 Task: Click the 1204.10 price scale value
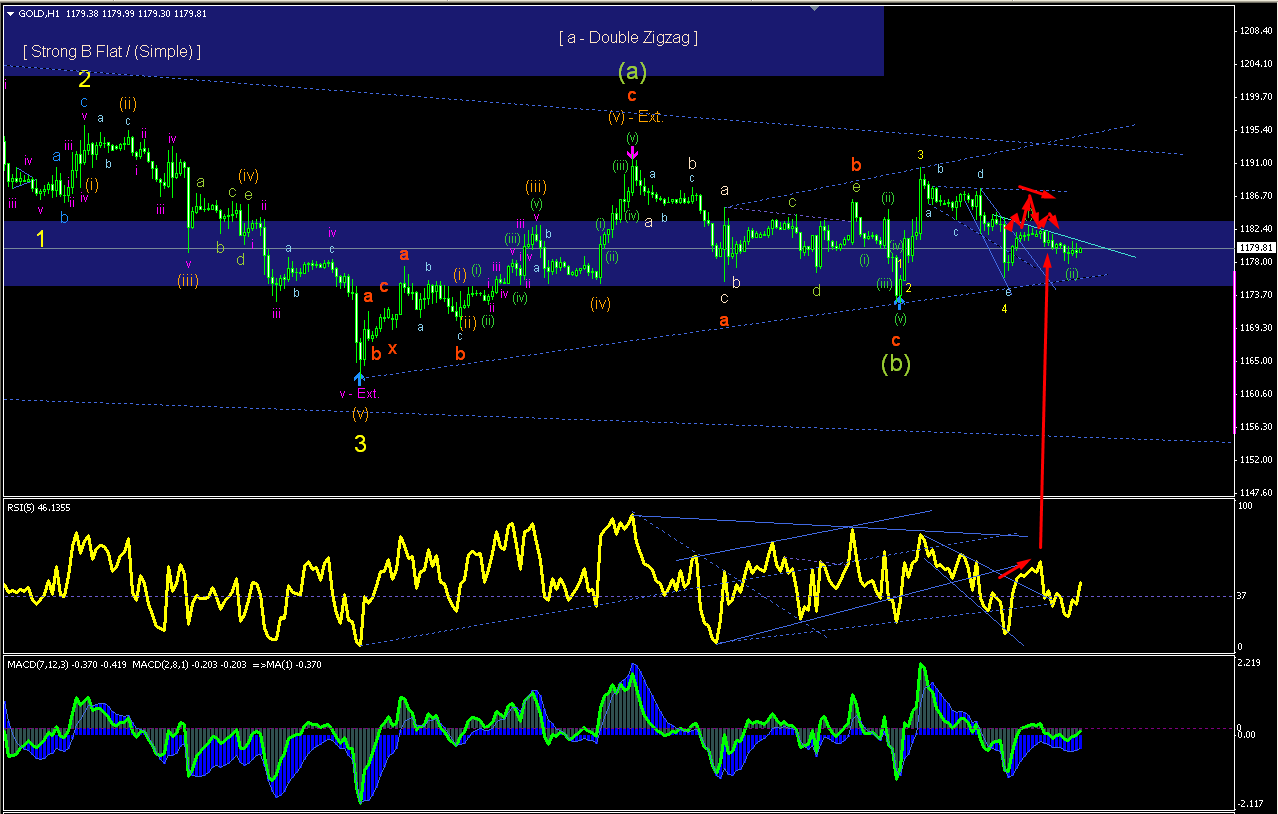[1256, 64]
